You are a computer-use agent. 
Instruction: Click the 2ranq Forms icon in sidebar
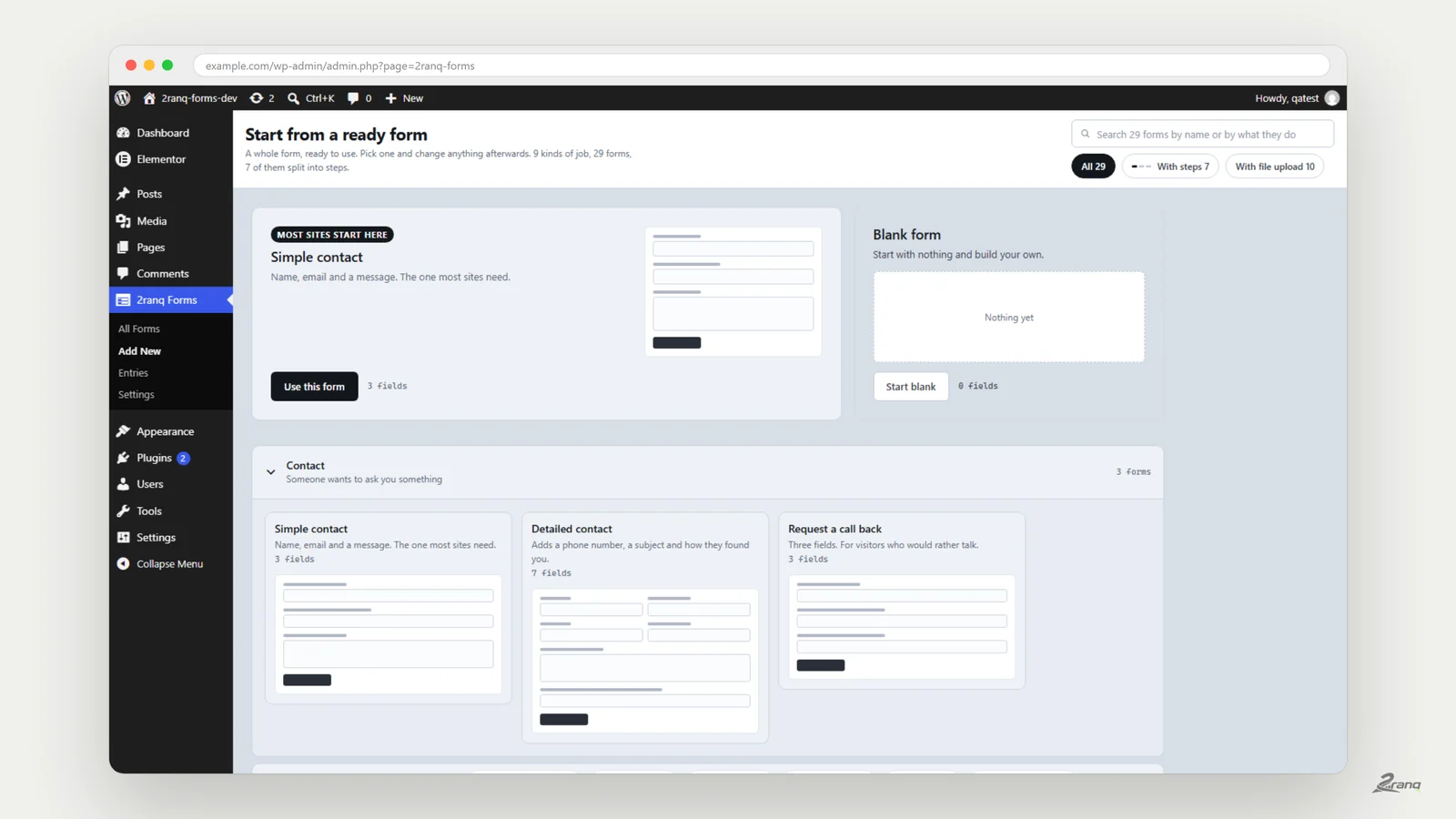[124, 300]
